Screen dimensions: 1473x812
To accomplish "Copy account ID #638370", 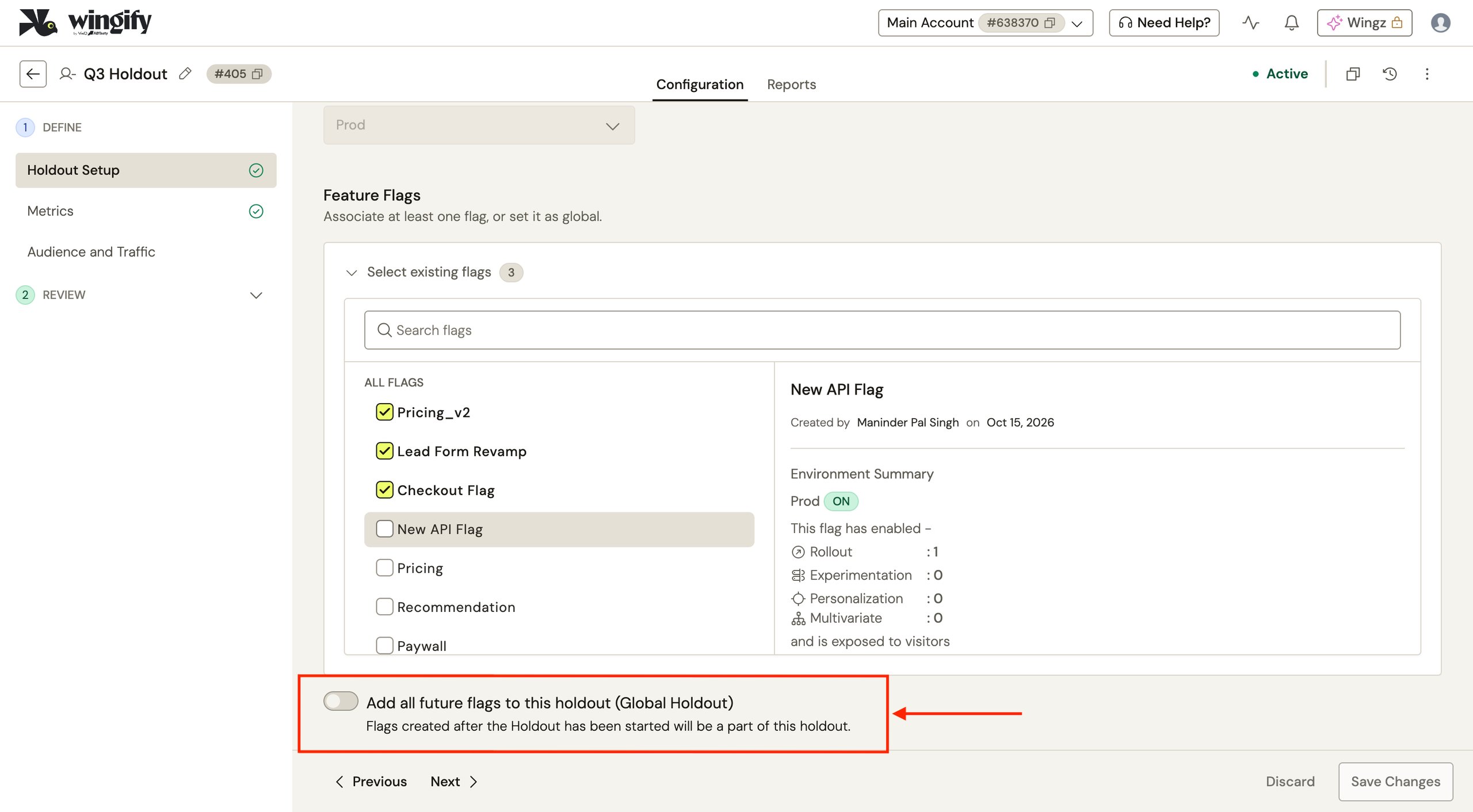I will coord(1050,22).
